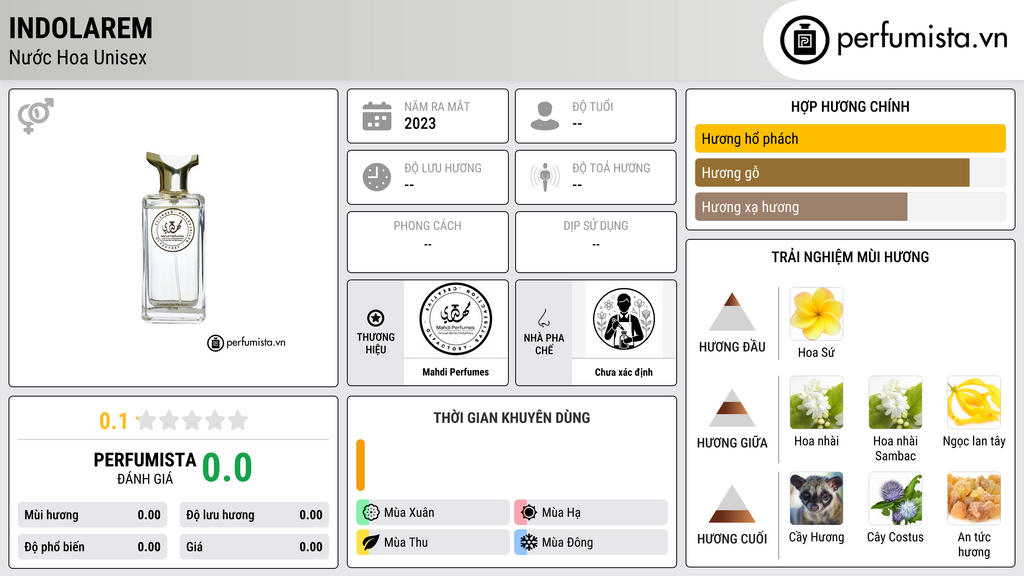
Task: Click the star badge icon above Thương hiệu
Action: 376,318
